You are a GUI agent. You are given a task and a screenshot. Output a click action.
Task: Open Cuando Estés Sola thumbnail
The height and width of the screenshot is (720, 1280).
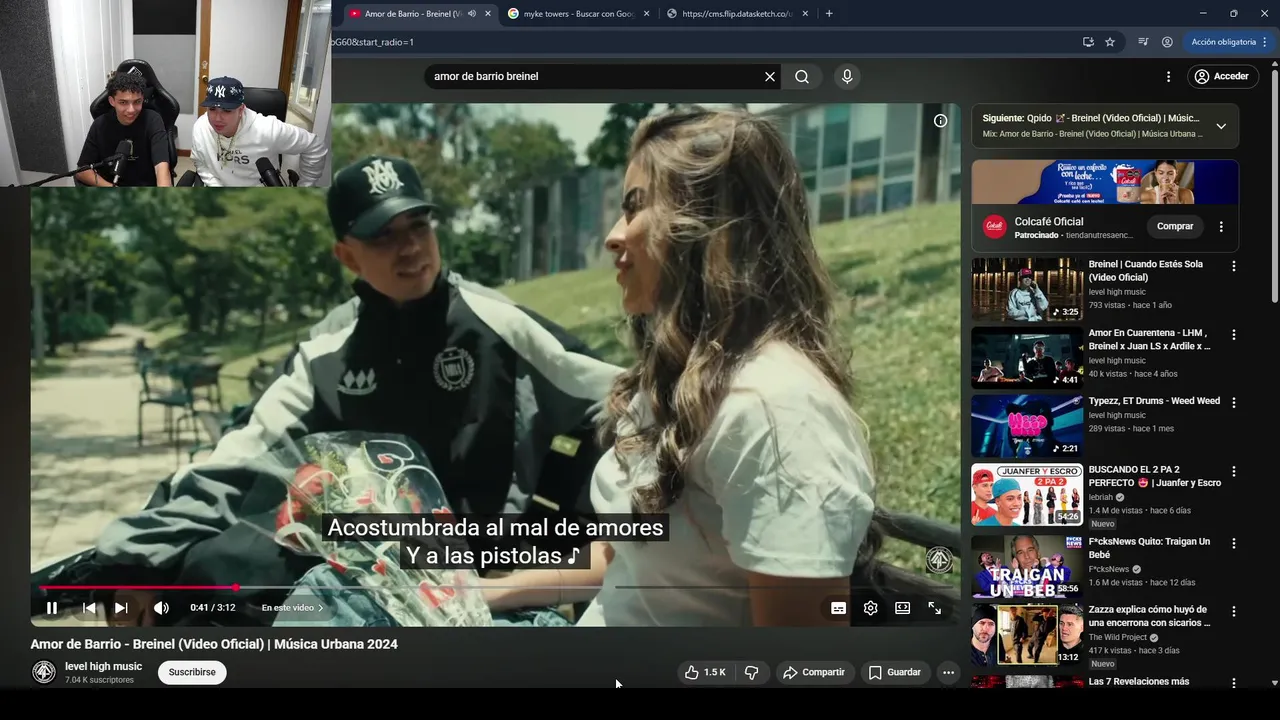tap(1027, 289)
